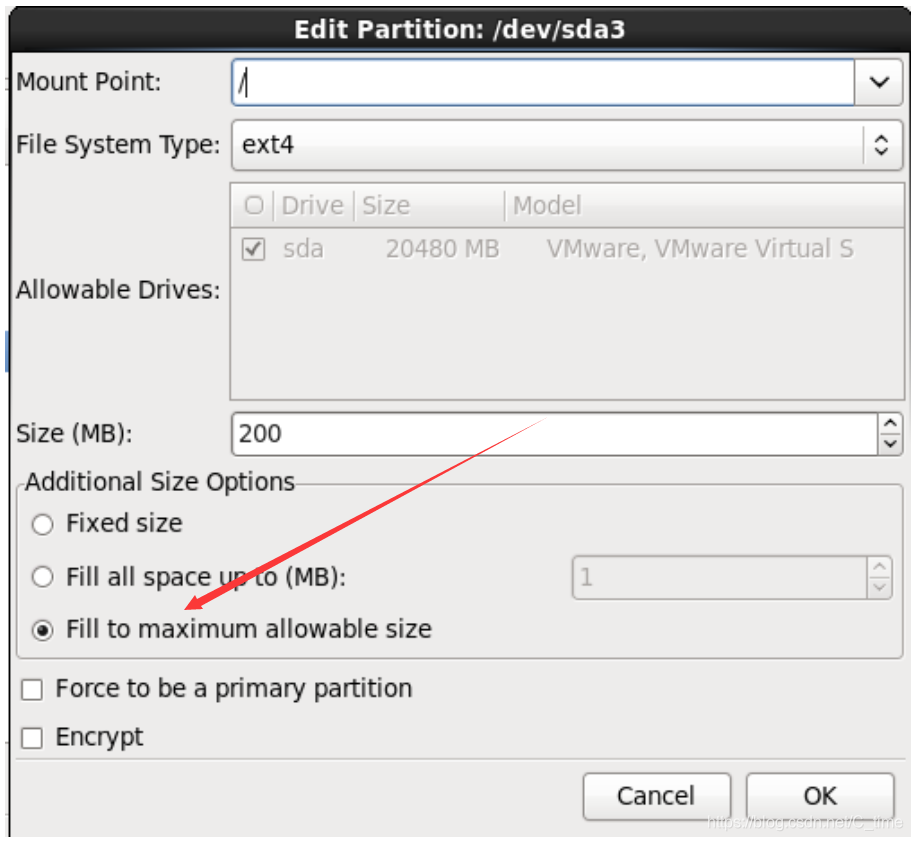Click the Drive column header
Viewport: 913px width, 841px height.
point(313,206)
